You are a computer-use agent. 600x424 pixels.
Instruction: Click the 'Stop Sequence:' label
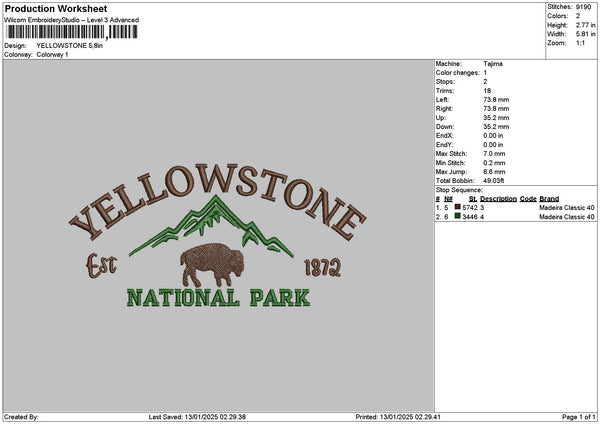pyautogui.click(x=459, y=190)
